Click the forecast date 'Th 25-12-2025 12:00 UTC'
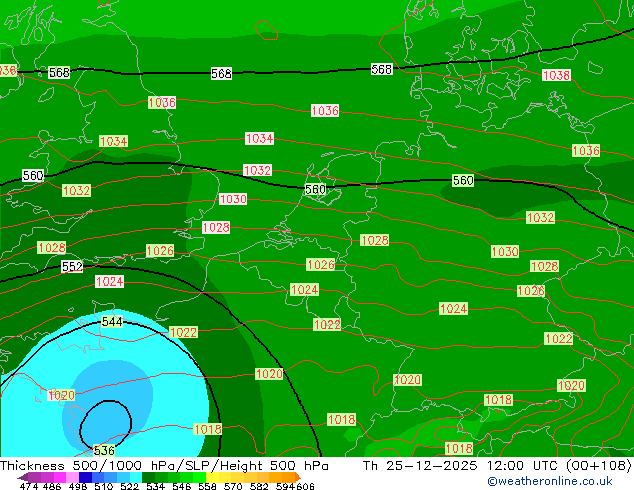The image size is (634, 490). (x=451, y=466)
